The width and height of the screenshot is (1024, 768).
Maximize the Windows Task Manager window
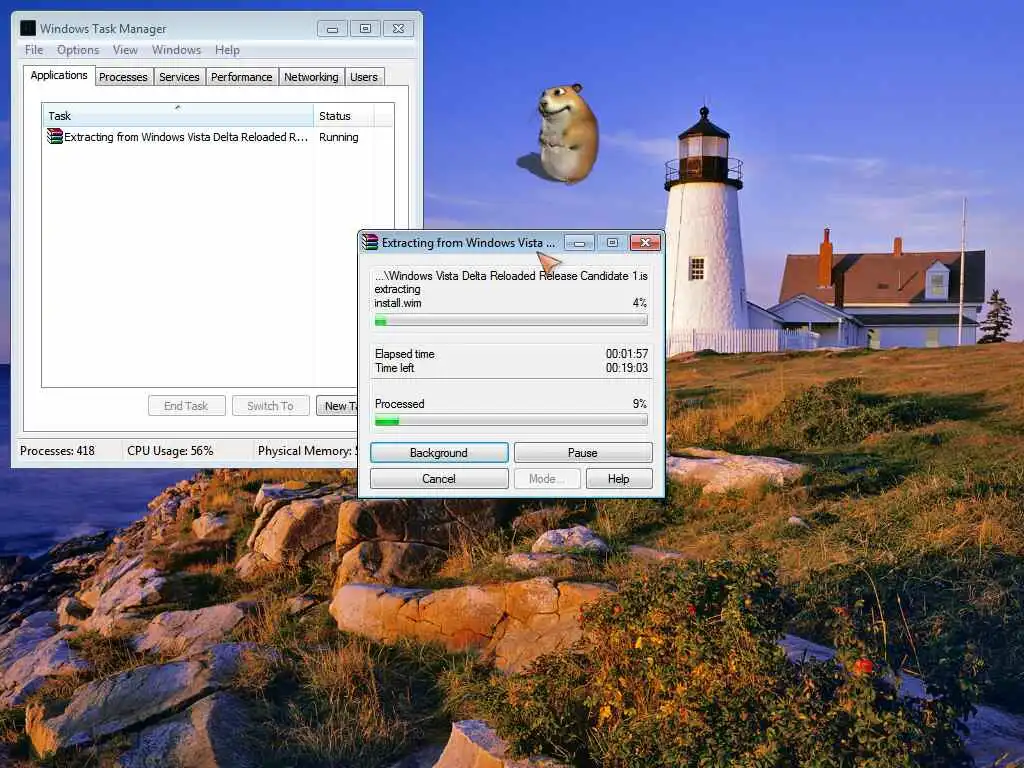[365, 29]
